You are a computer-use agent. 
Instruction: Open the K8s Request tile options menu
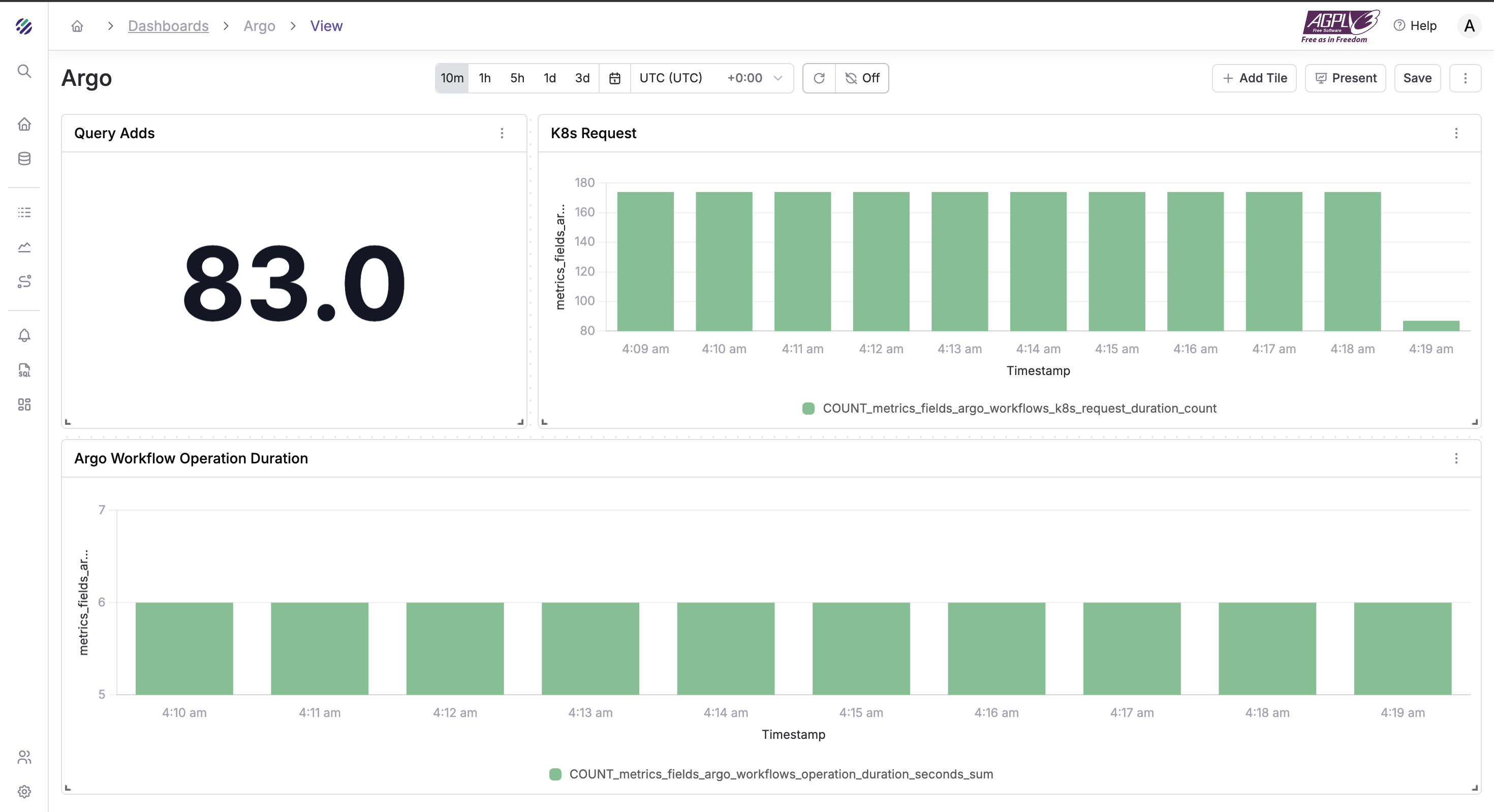(x=1456, y=134)
